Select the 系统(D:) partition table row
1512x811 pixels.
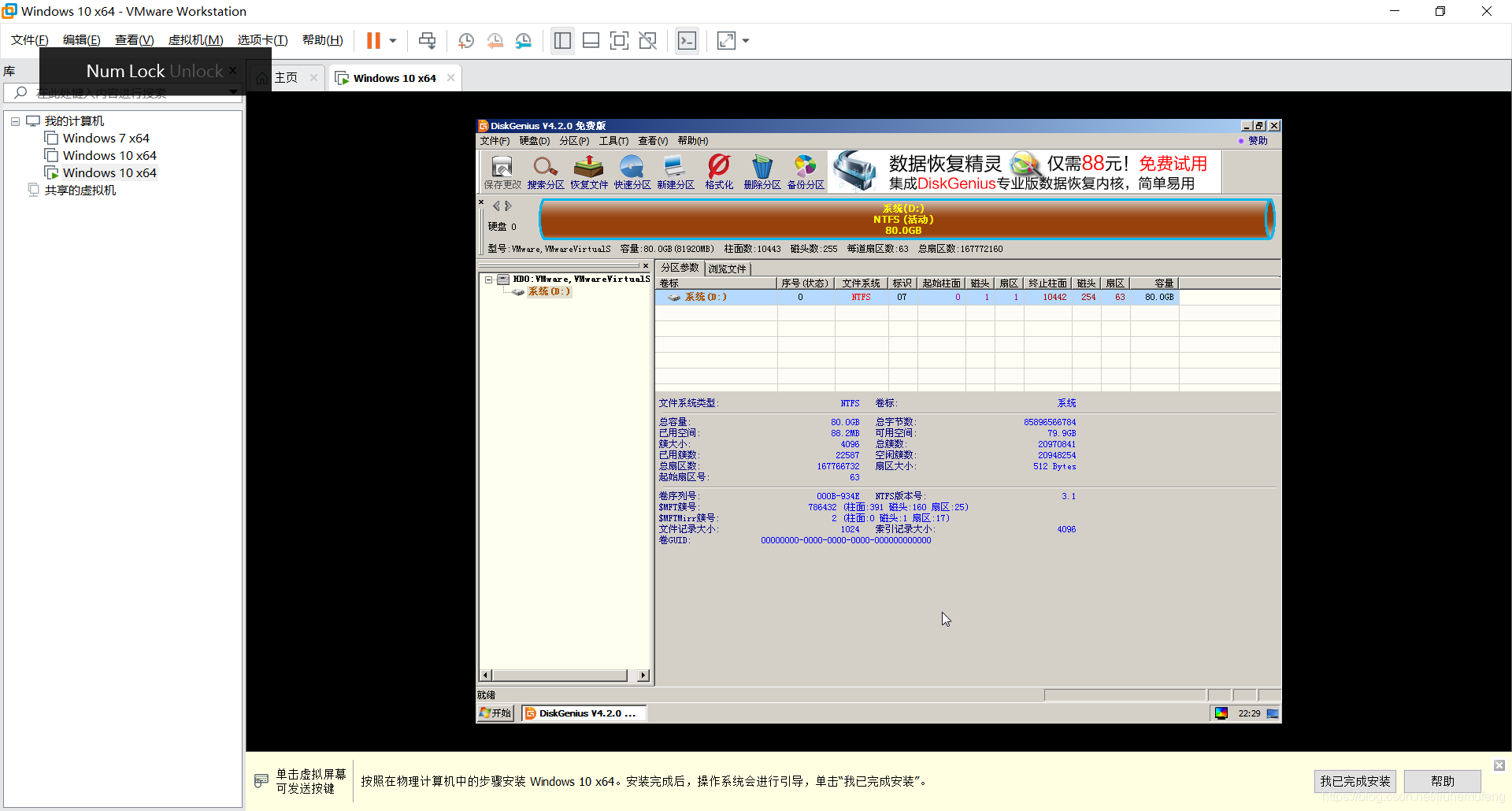coord(917,298)
